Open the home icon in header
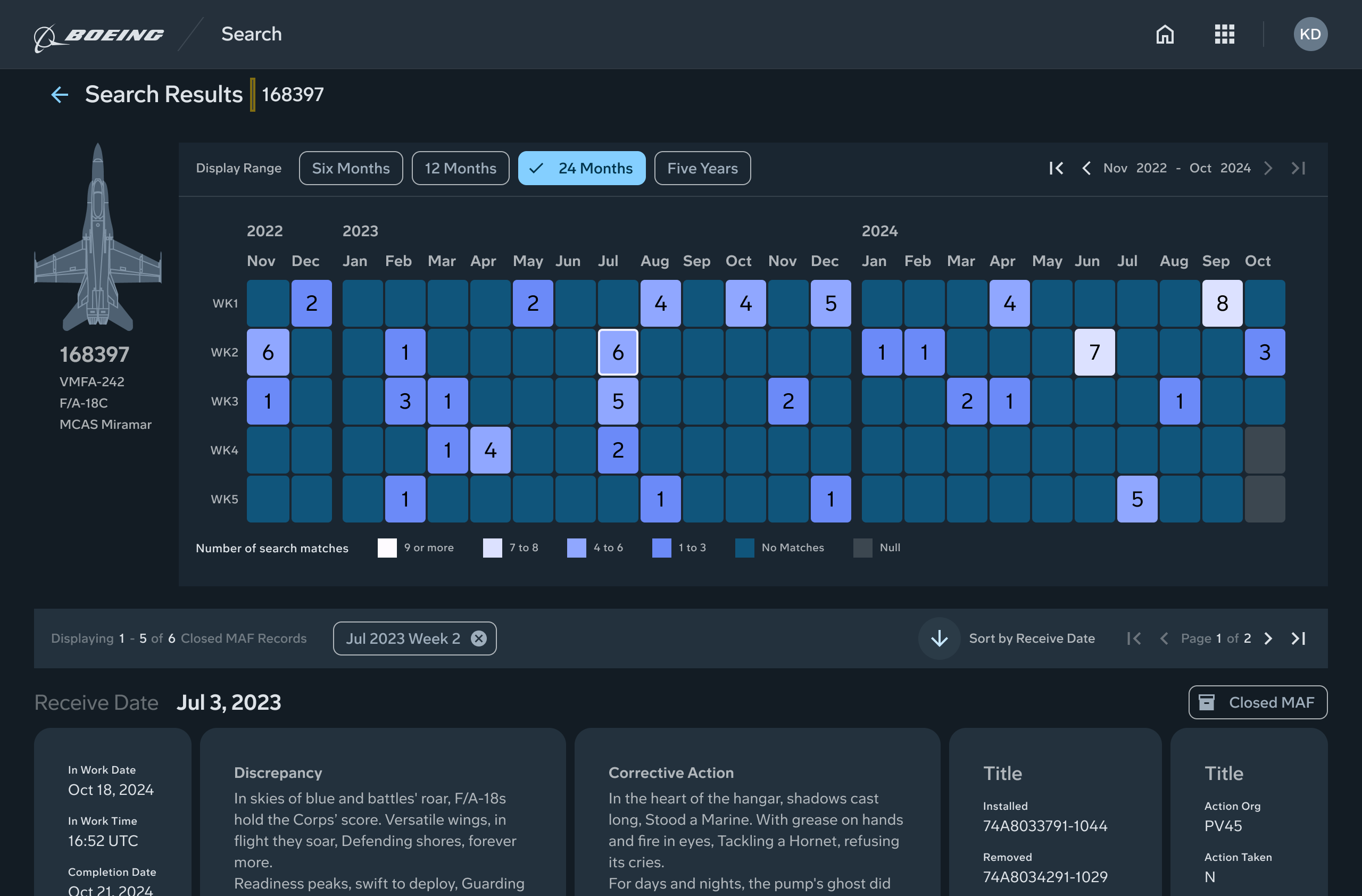This screenshot has height=896, width=1362. point(1165,35)
